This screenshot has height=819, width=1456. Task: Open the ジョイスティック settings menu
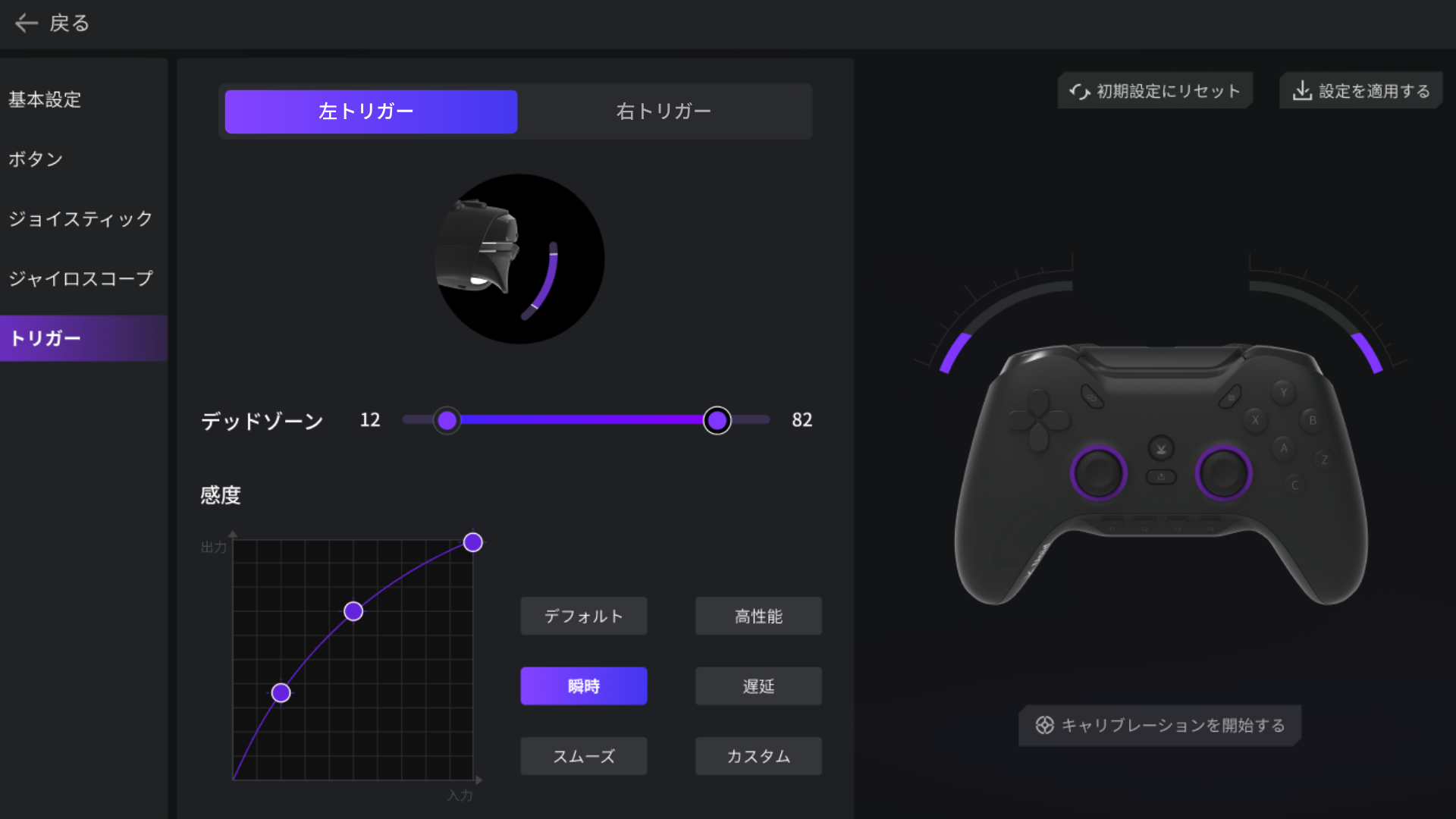coord(80,219)
